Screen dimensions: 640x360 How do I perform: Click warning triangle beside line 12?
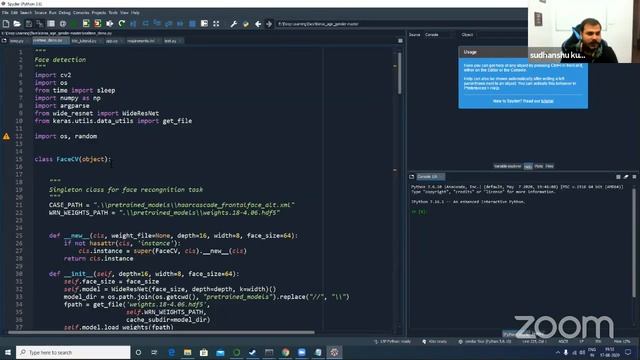pos(6,136)
